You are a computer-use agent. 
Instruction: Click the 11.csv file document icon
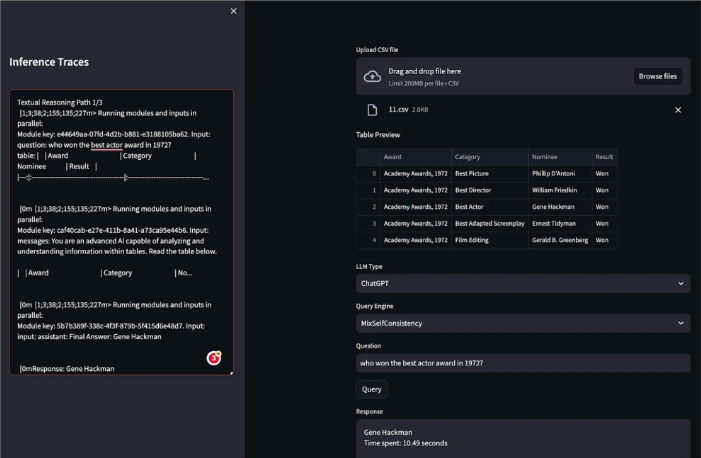(372, 110)
